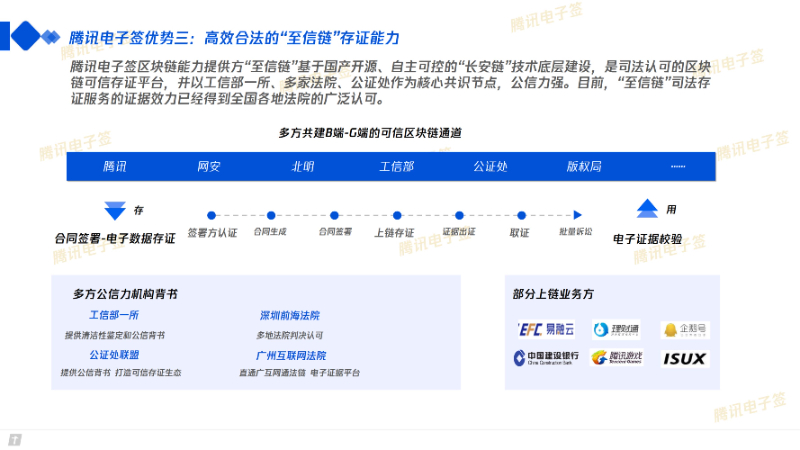Click the 广州互联网法院 blue heading

pos(291,355)
